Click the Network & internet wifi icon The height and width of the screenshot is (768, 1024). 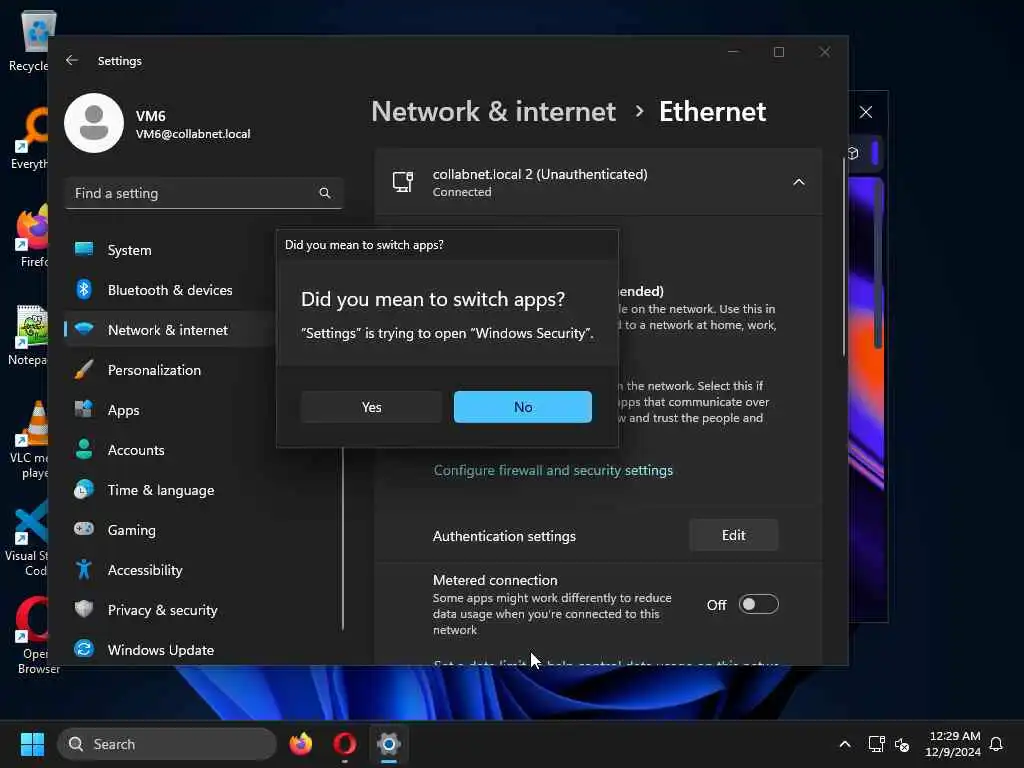(x=84, y=328)
